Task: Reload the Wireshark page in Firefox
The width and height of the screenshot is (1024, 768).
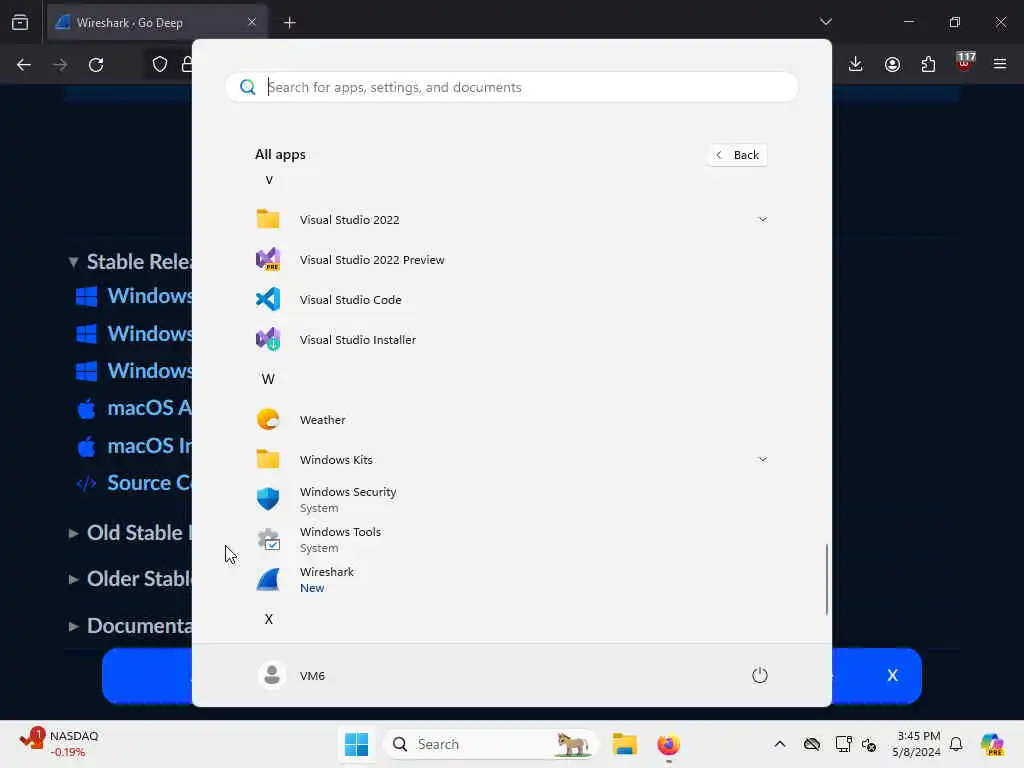Action: coord(96,65)
